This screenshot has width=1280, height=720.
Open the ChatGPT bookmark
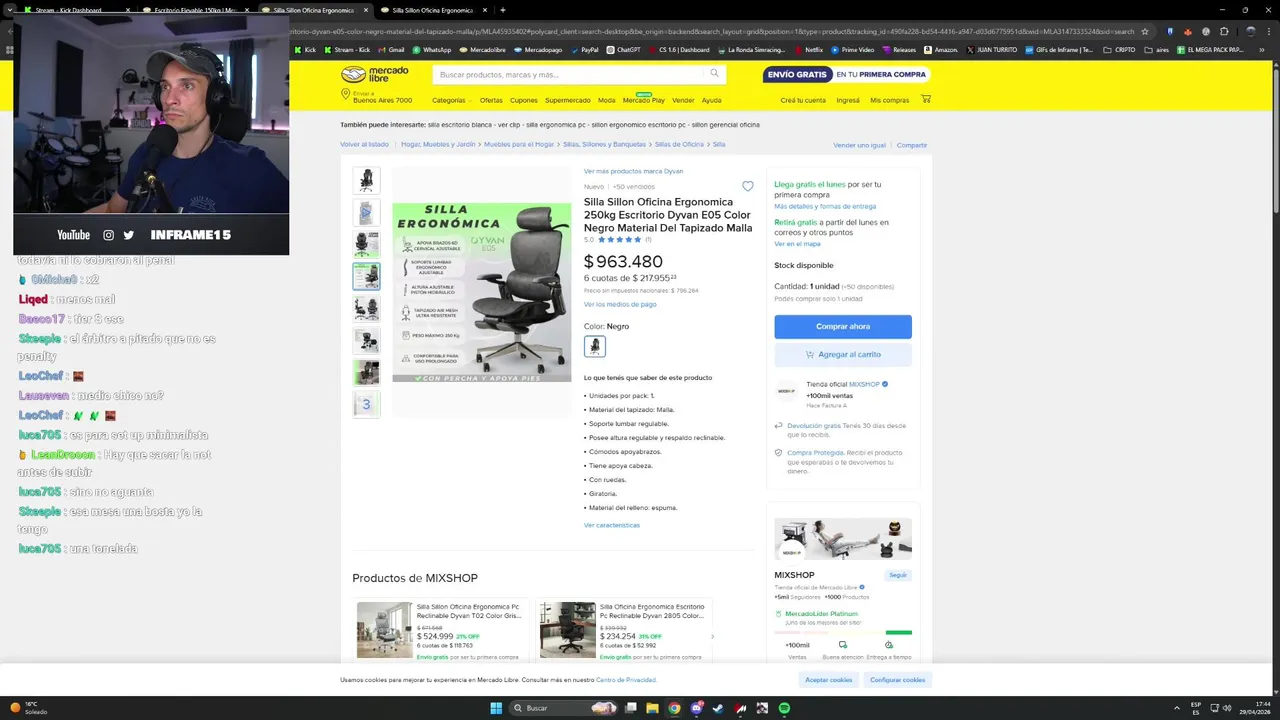[x=623, y=49]
